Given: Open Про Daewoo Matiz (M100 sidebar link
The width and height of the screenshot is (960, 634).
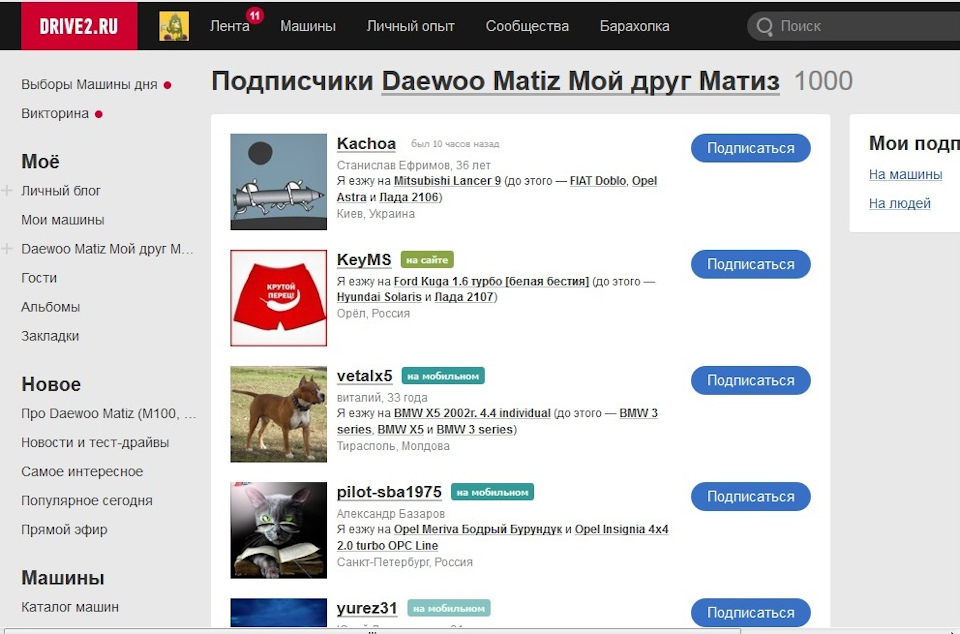Looking at the screenshot, I should pyautogui.click(x=108, y=414).
